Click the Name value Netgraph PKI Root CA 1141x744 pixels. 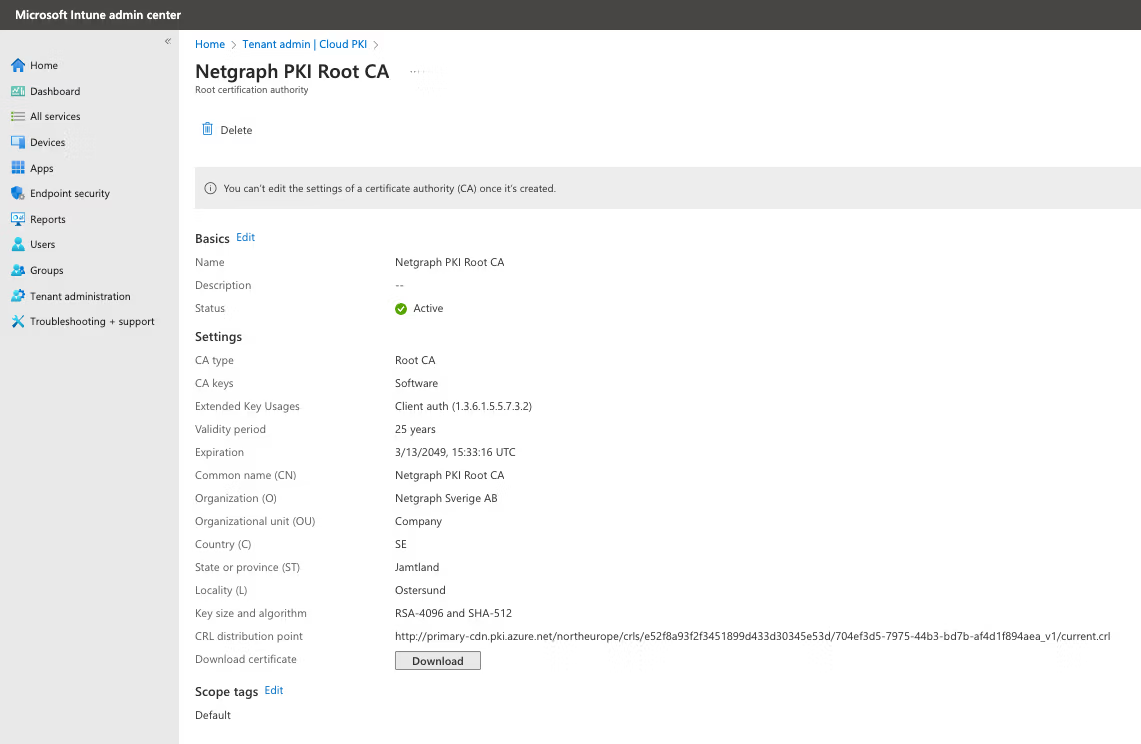tap(449, 262)
